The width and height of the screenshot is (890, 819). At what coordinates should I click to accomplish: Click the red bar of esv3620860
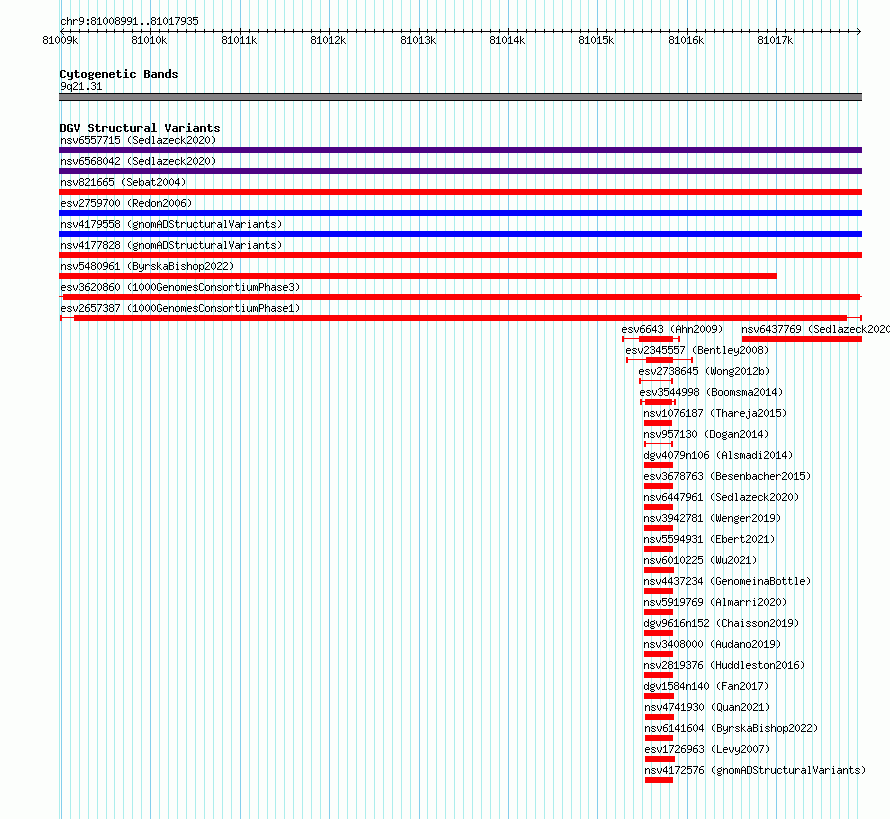(461, 297)
